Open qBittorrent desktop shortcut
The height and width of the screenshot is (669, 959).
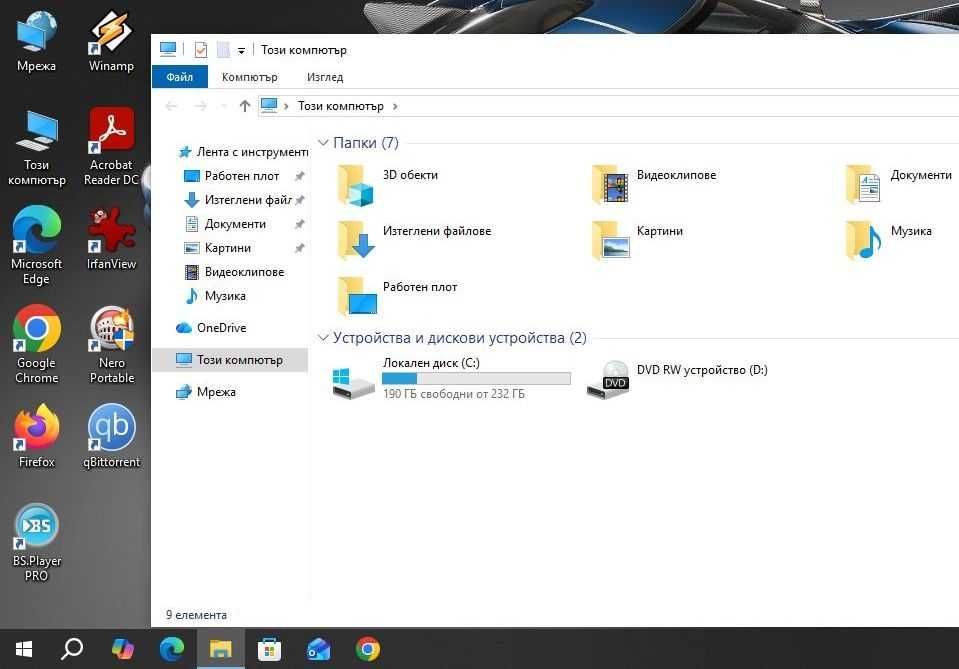pyautogui.click(x=111, y=436)
